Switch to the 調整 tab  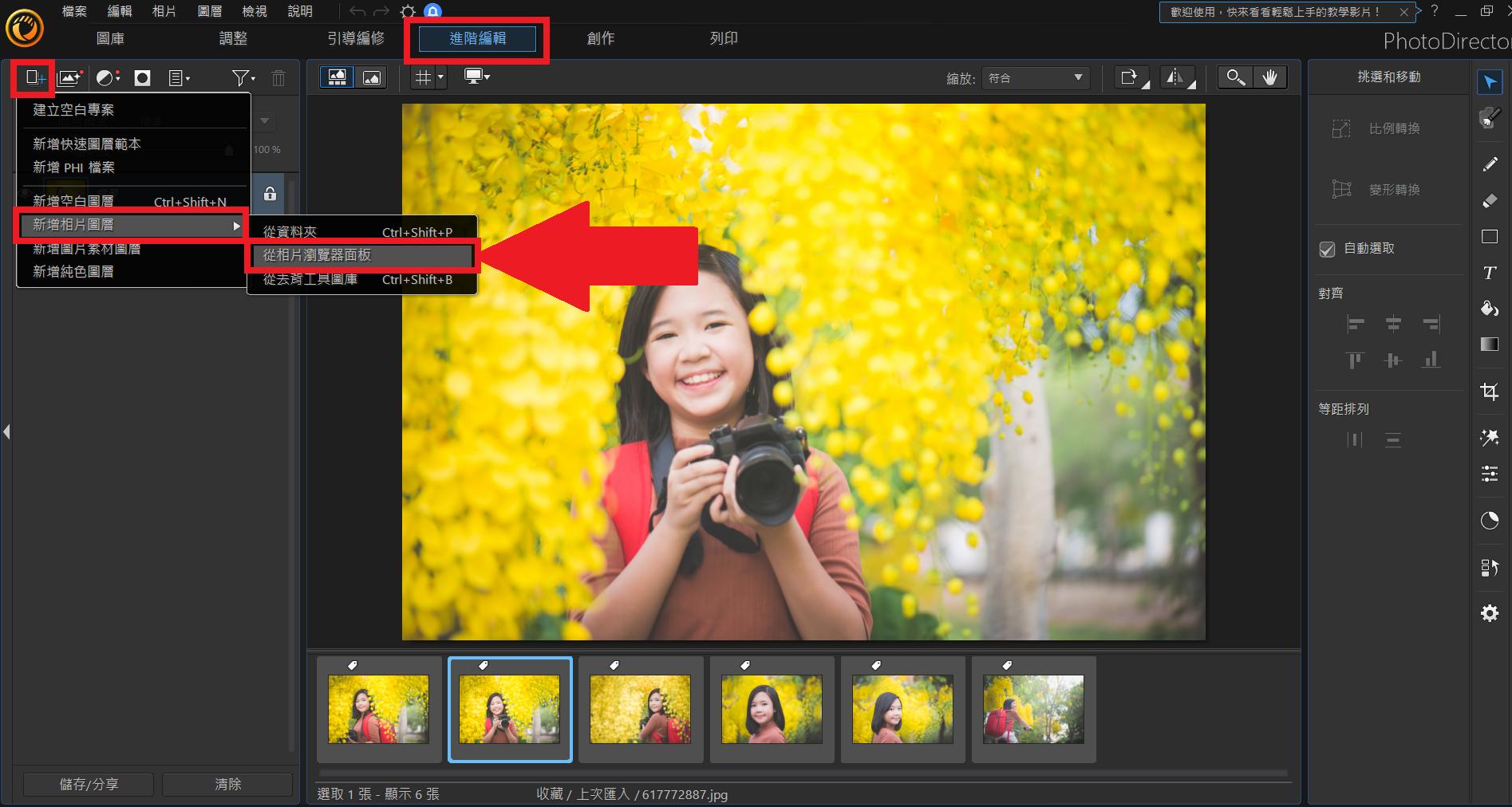233,38
